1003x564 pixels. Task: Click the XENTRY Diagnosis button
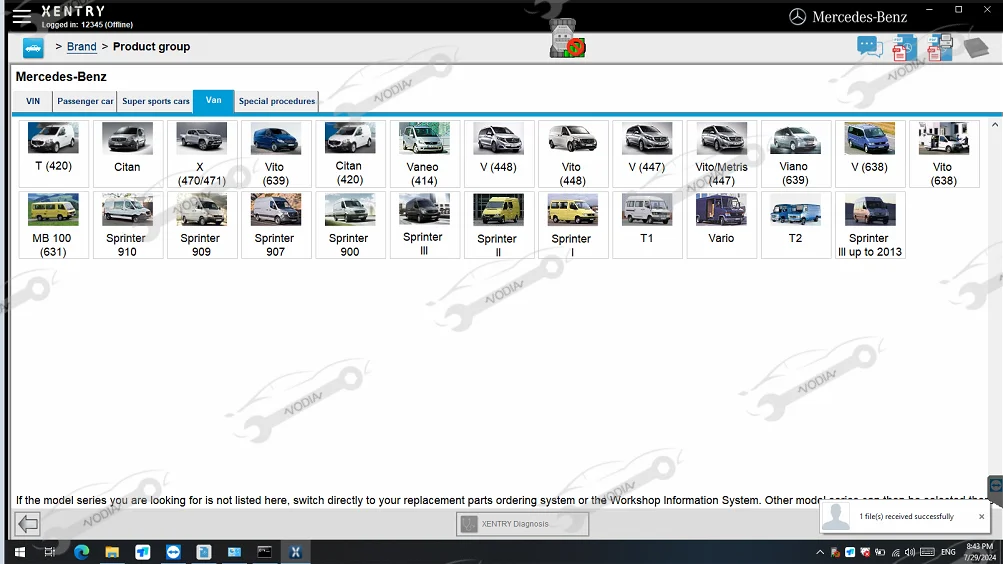[522, 524]
